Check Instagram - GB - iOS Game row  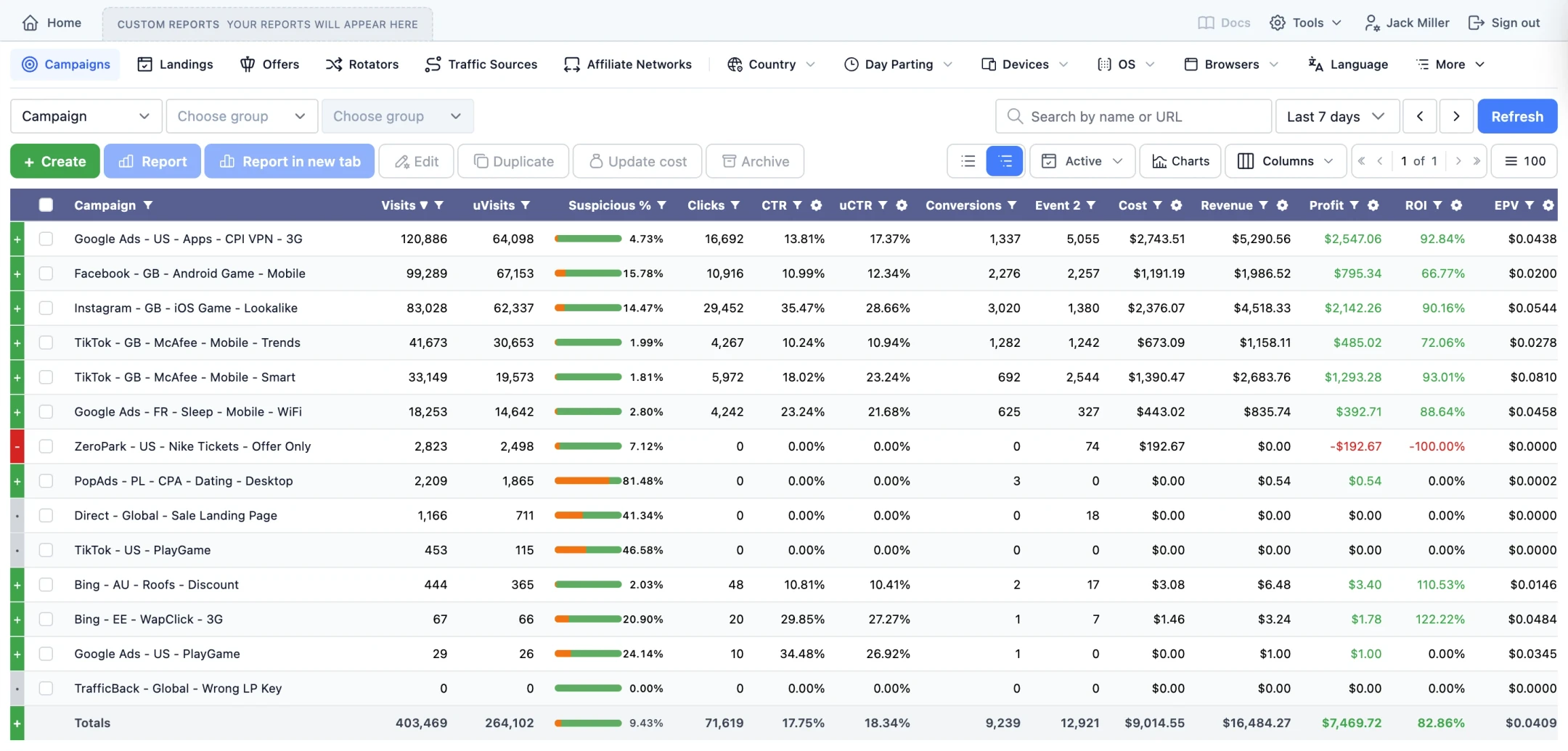46,308
